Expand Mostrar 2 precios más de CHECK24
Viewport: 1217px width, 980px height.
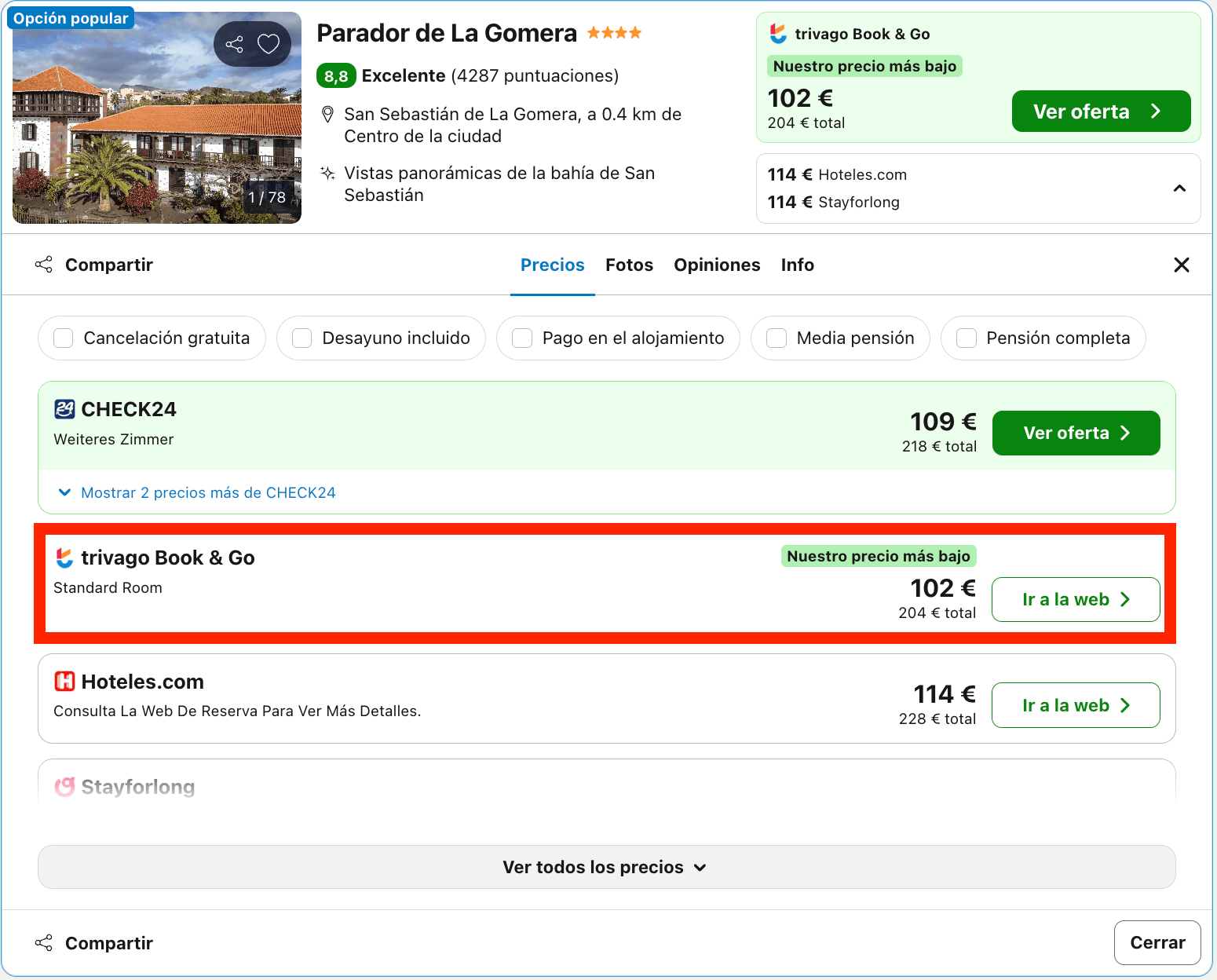tap(197, 492)
